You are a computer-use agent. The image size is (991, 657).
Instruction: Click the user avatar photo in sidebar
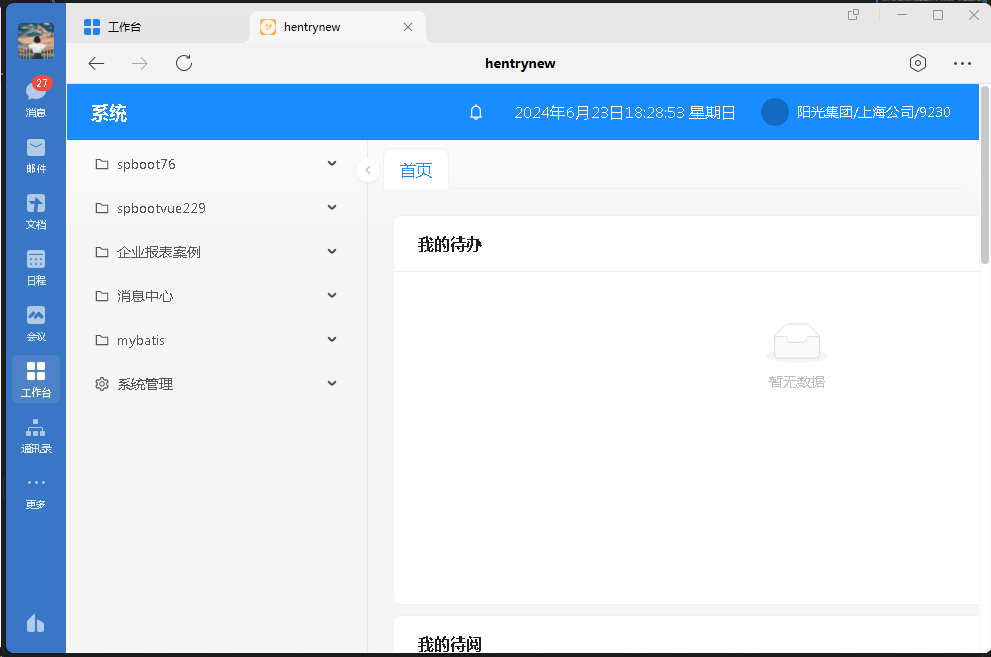pyautogui.click(x=36, y=40)
